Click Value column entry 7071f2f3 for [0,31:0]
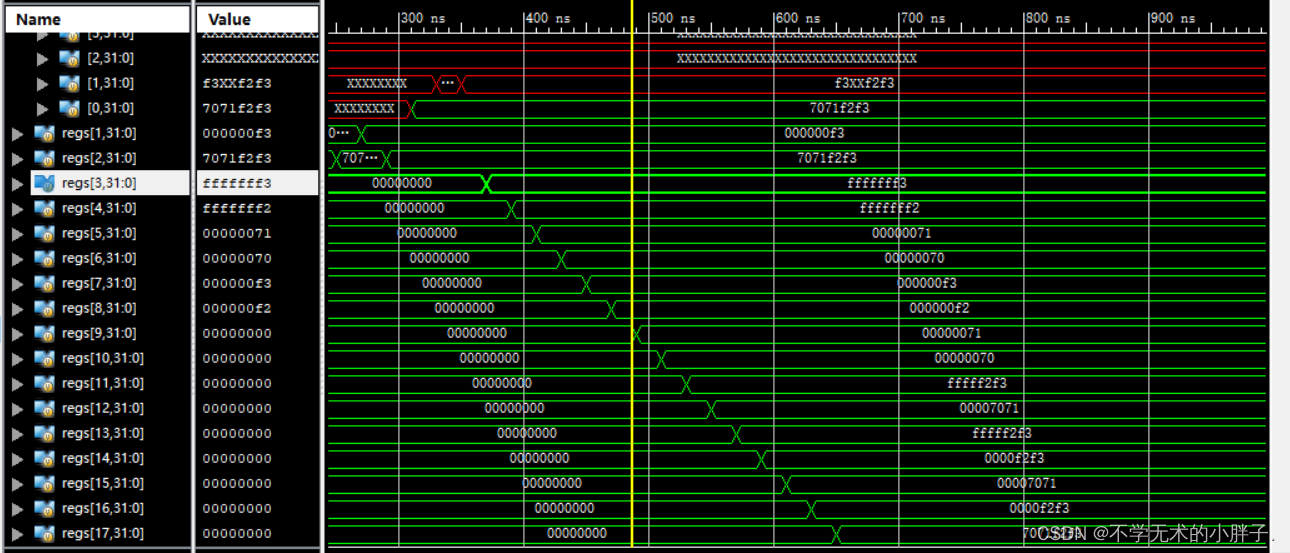The height and width of the screenshot is (553, 1290). tap(237, 108)
